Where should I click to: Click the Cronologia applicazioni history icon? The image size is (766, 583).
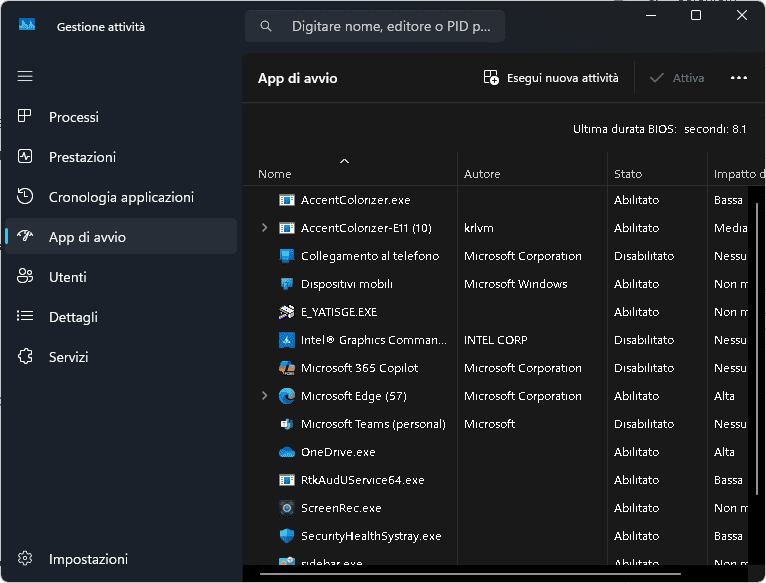point(26,197)
